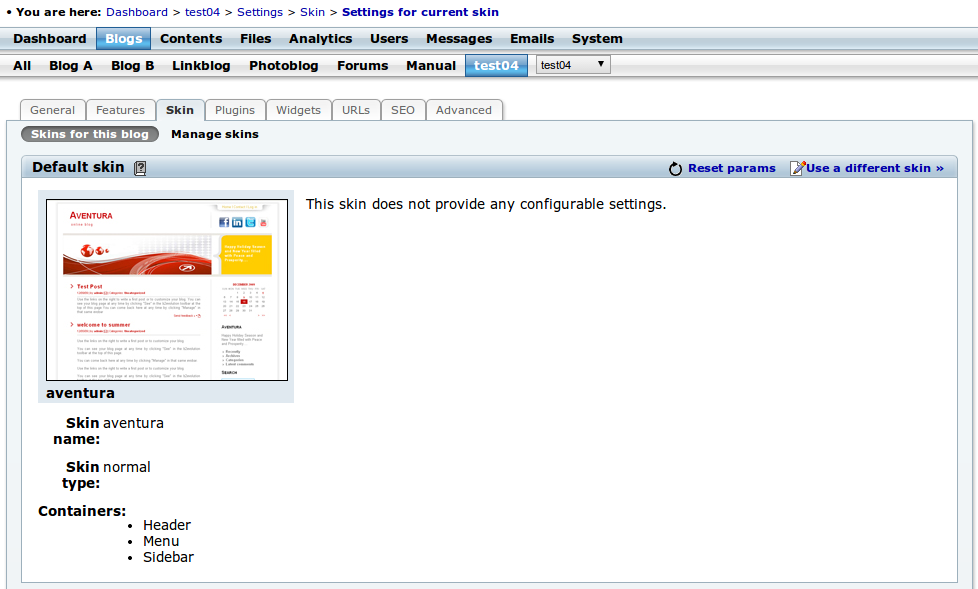Open the Analytics menu
978x589 pixels.
[x=321, y=39]
